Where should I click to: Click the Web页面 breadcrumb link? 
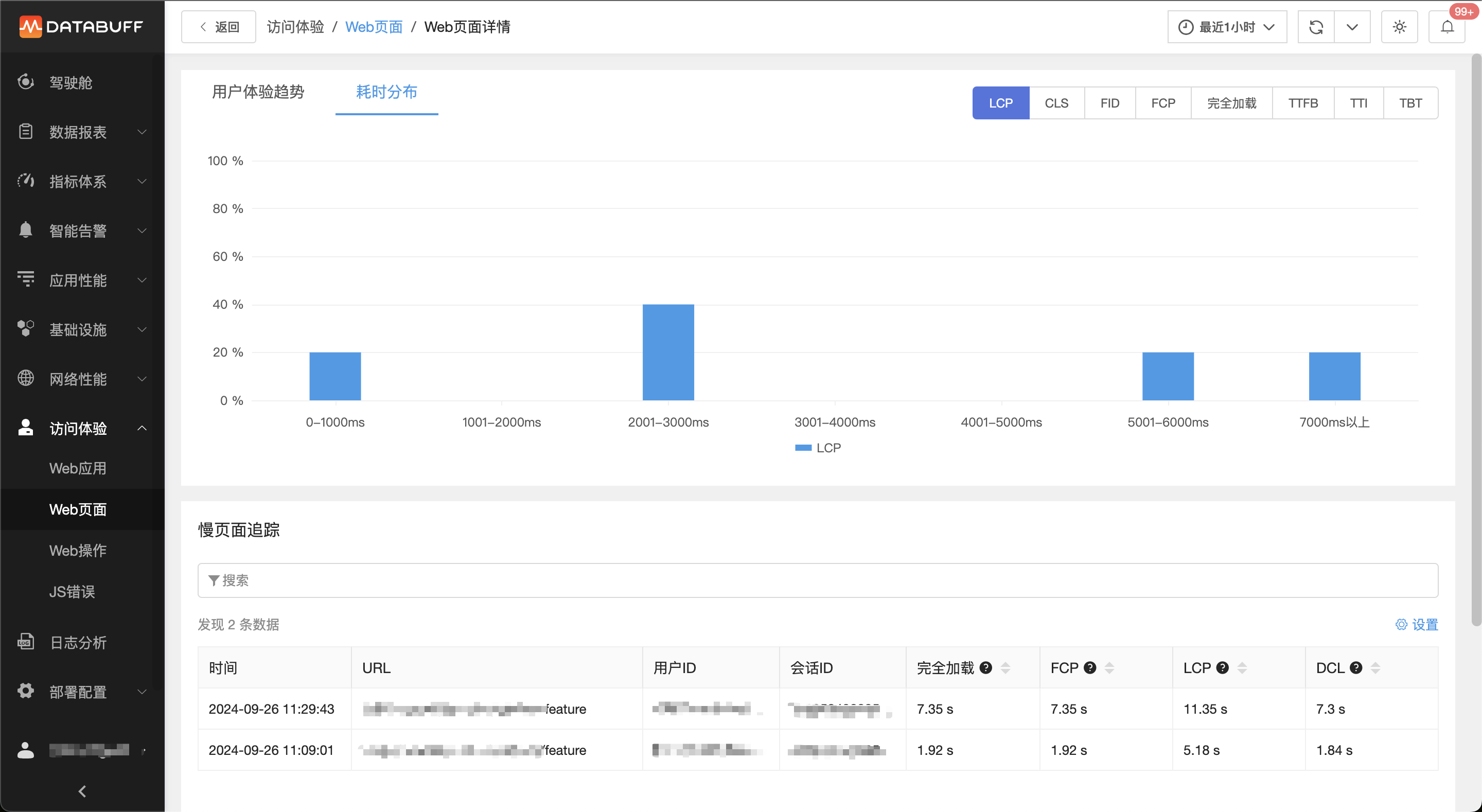coord(374,27)
